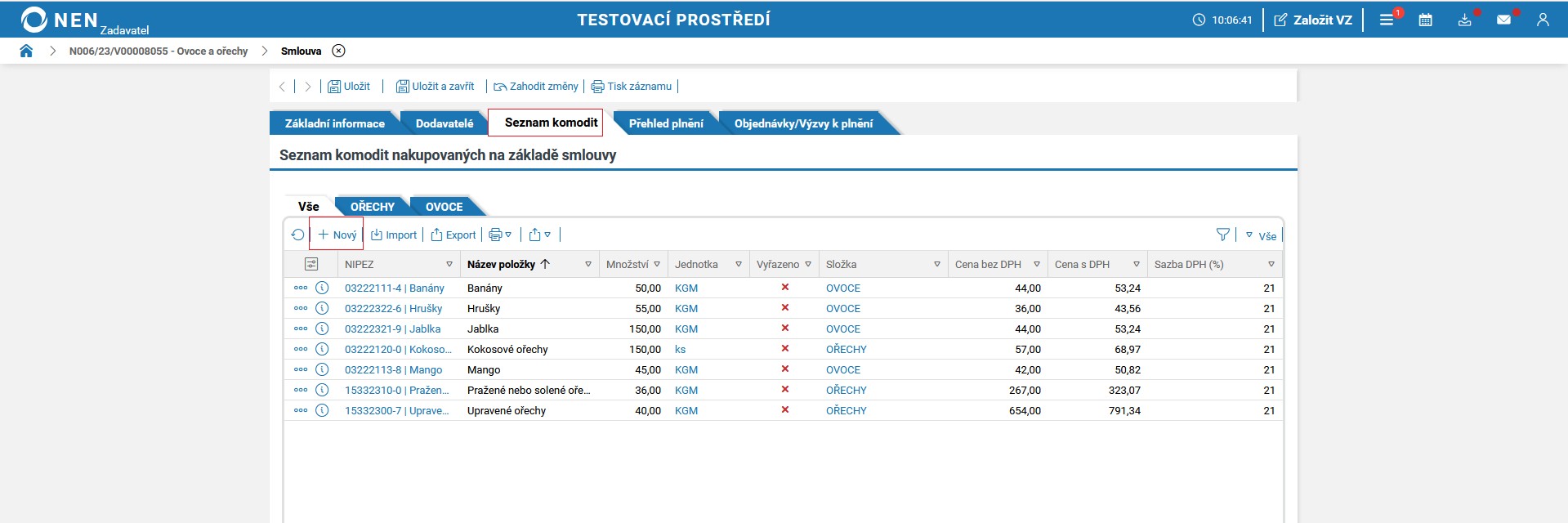The image size is (1568, 523).
Task: Show info icon for Banány row
Action: coord(322,288)
